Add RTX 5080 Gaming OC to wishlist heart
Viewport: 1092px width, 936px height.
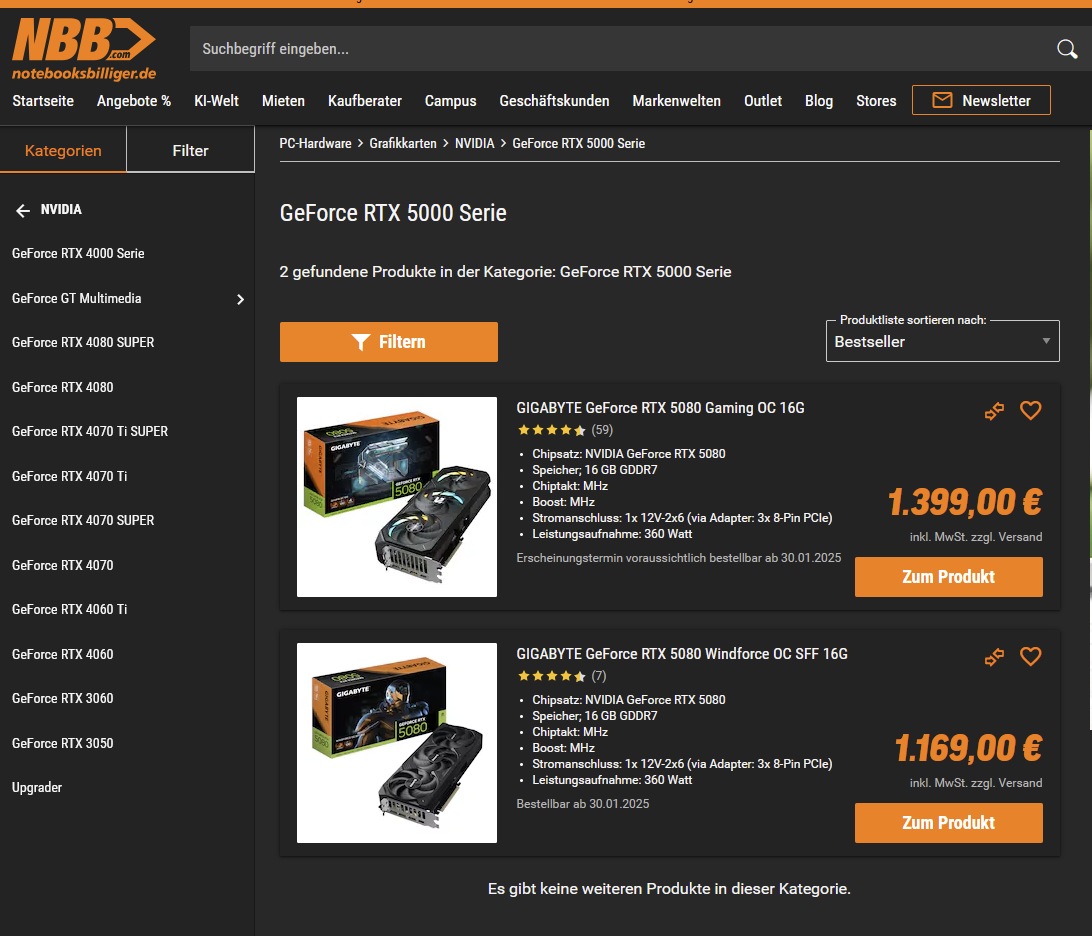(x=1030, y=410)
